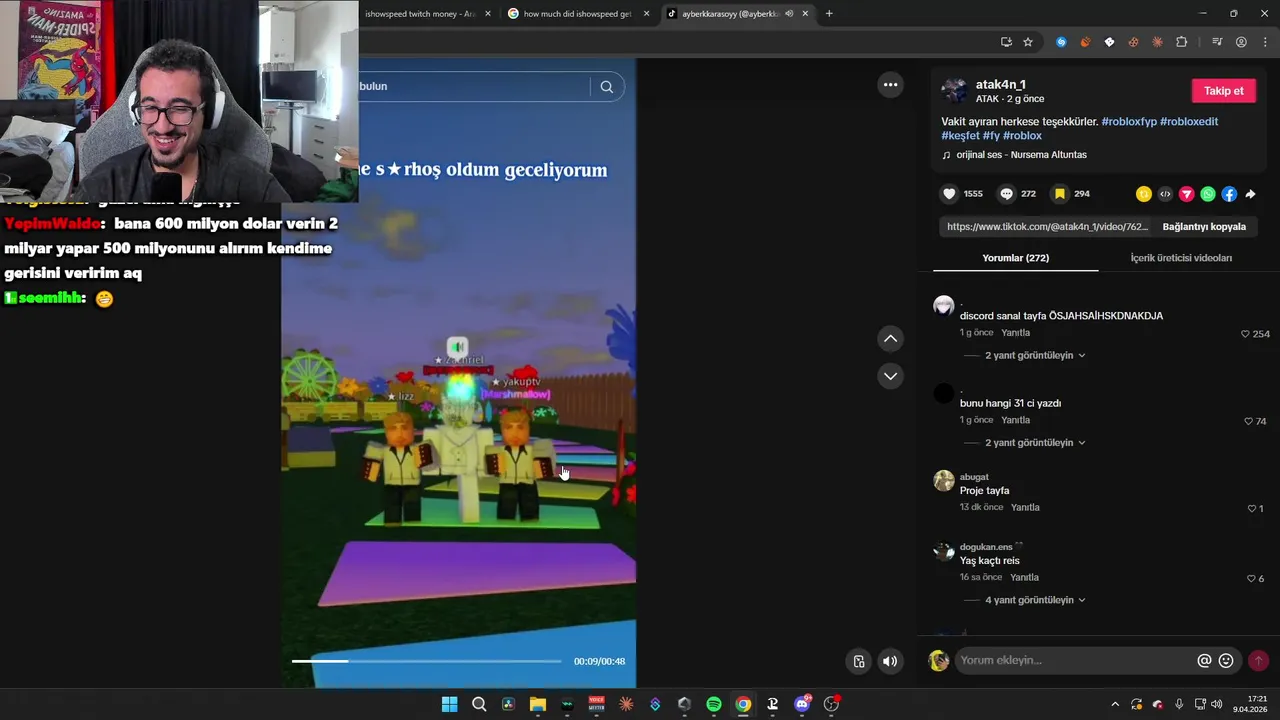
Task: Open the Extensions puzzle menu
Action: tap(1181, 42)
